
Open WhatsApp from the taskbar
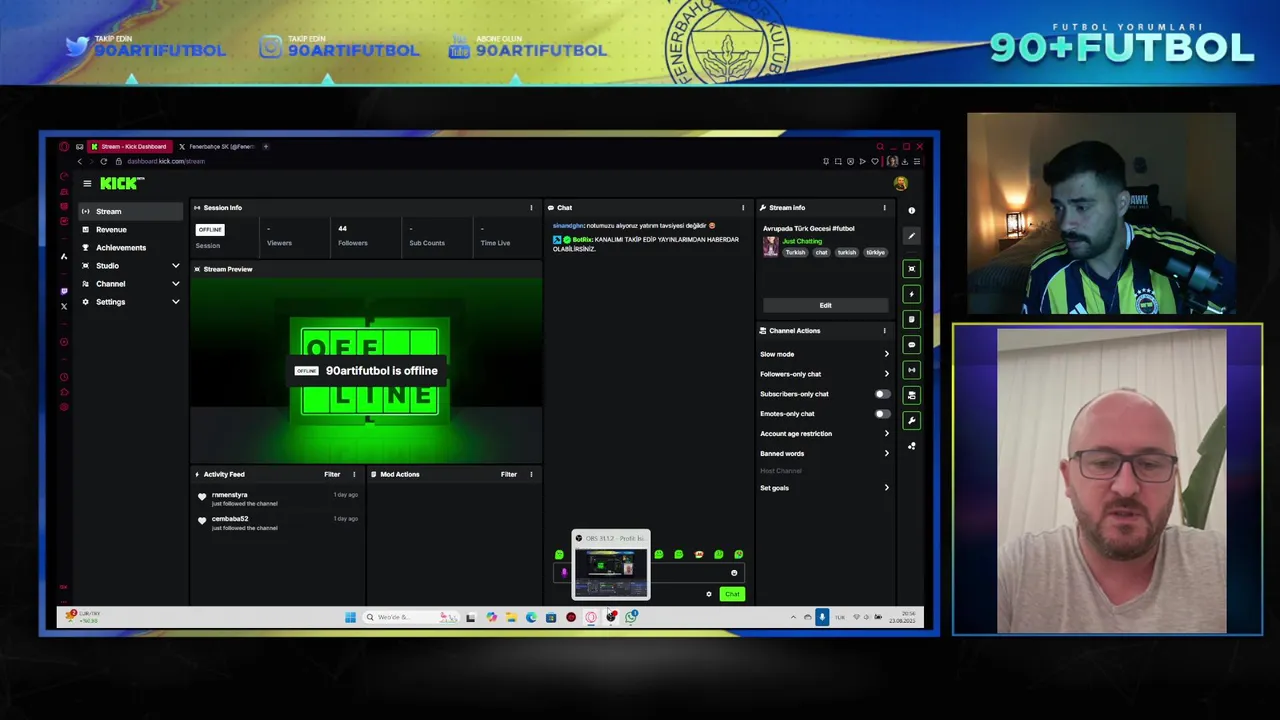tap(631, 617)
